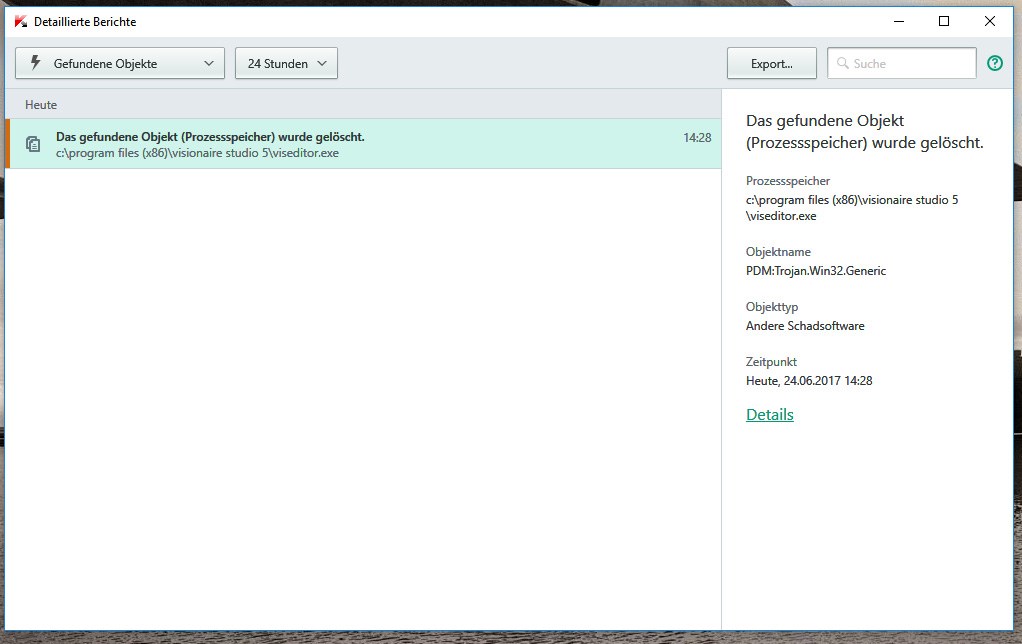Click PDM:Trojan.Win32.Generic object name
Image resolution: width=1022 pixels, height=644 pixels.
tap(816, 271)
